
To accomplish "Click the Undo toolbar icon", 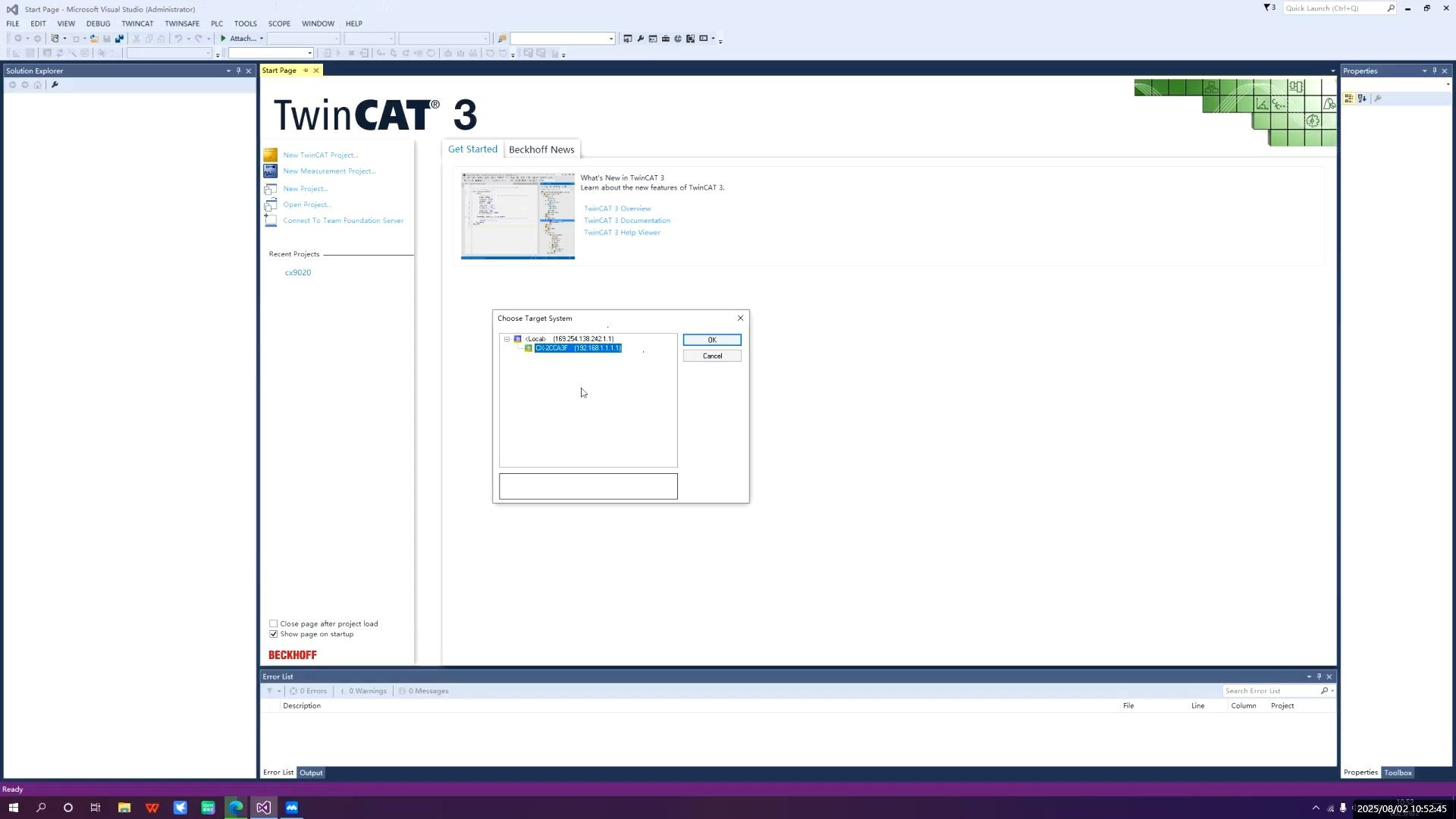I will [x=179, y=38].
